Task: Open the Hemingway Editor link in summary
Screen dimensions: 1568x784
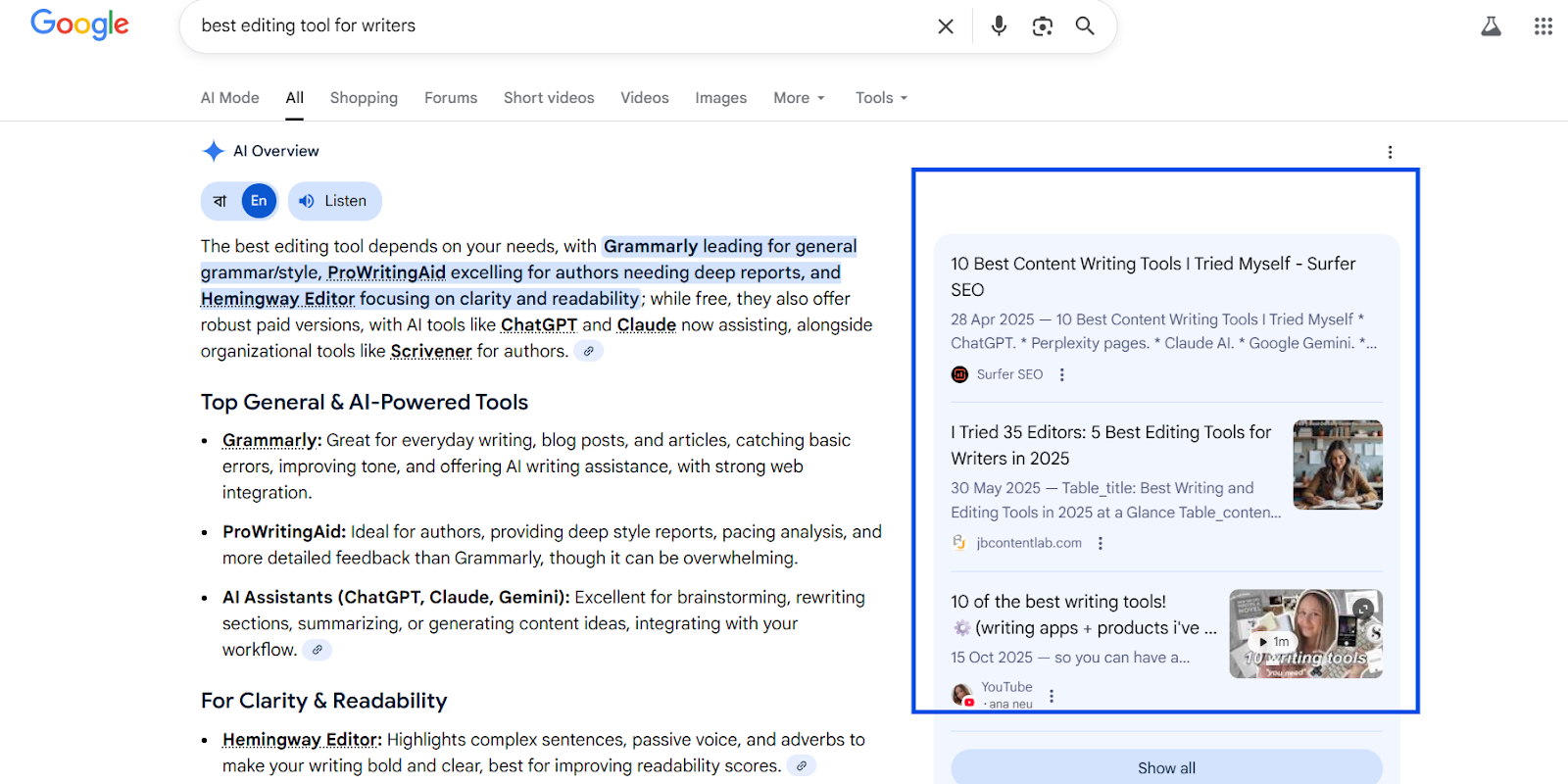Action: (277, 299)
